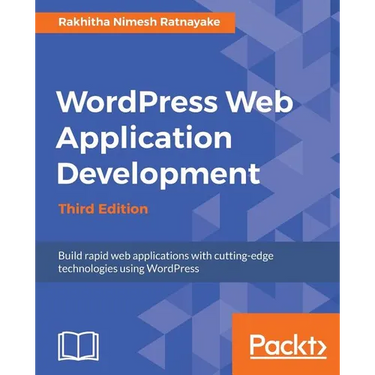Click author name Rakhitha Nimesh Ratnayake
Image resolution: width=375 pixels, height=375 pixels.
(x=139, y=22)
